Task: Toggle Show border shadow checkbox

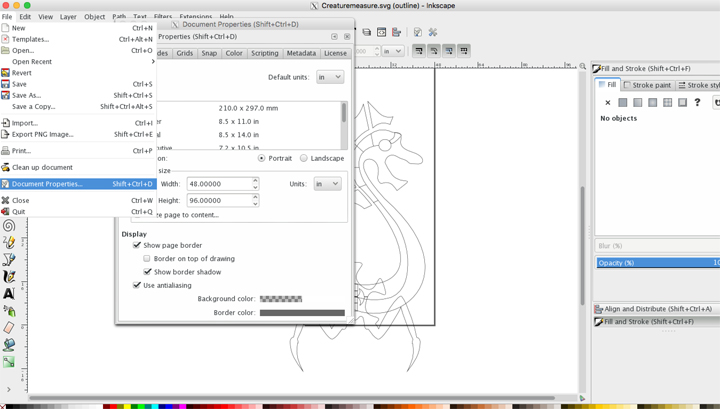Action: [x=147, y=272]
